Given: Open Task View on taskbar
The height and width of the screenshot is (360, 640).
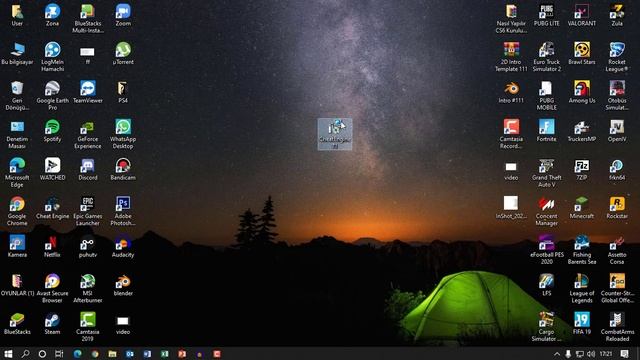Looking at the screenshot, I should tap(59, 353).
